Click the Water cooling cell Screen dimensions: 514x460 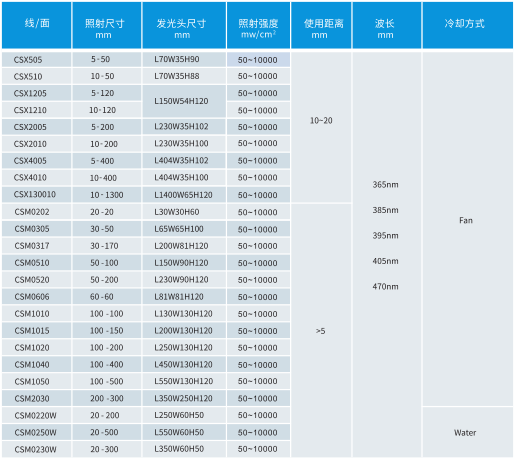467,432
